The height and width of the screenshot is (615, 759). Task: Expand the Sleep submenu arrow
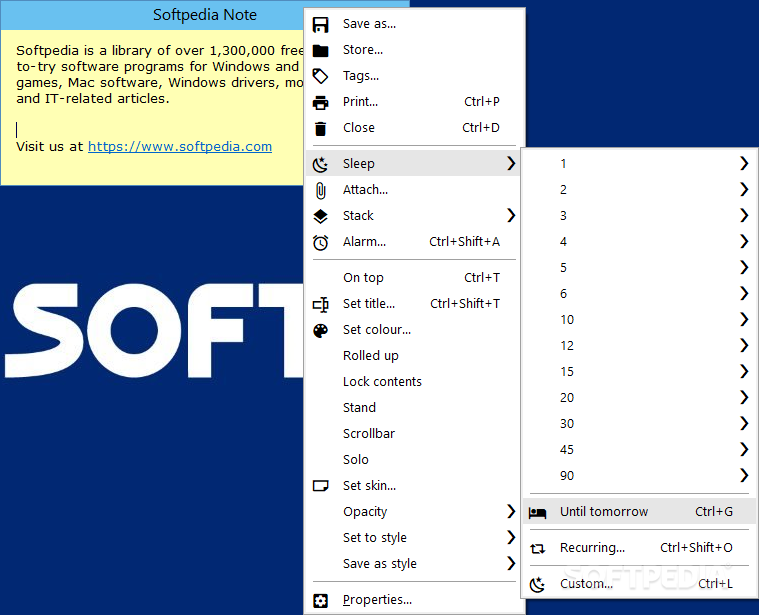(x=511, y=164)
